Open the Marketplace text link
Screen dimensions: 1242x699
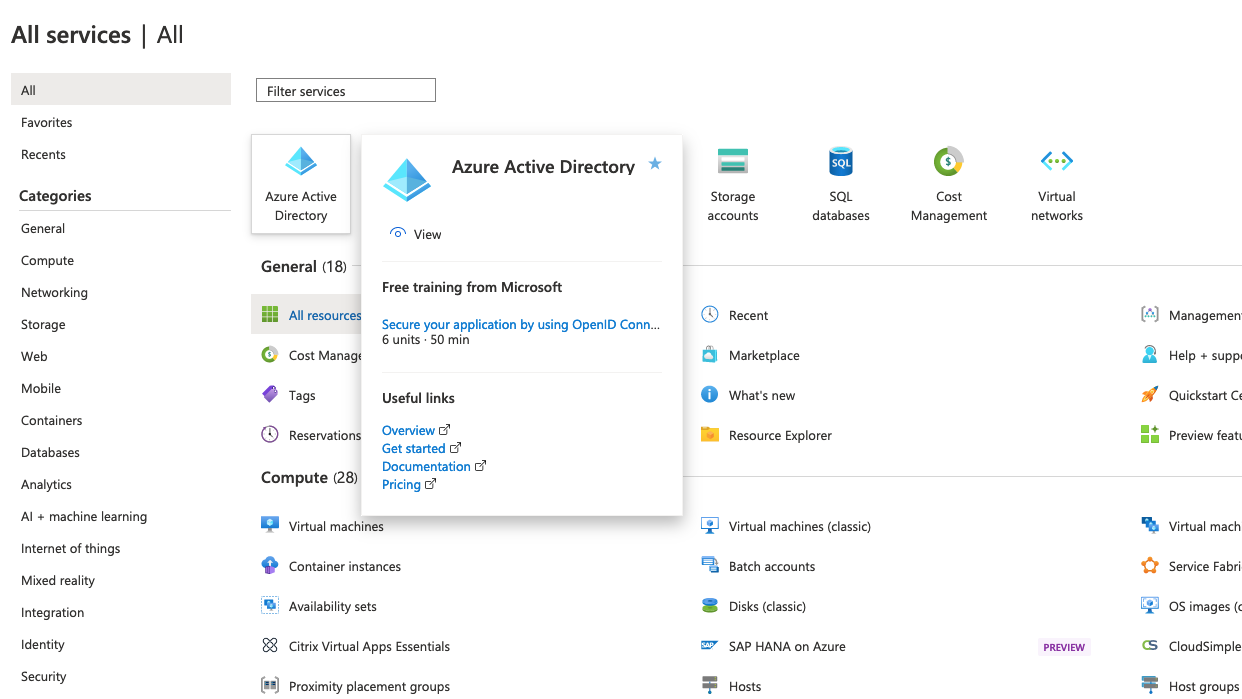[x=764, y=355]
